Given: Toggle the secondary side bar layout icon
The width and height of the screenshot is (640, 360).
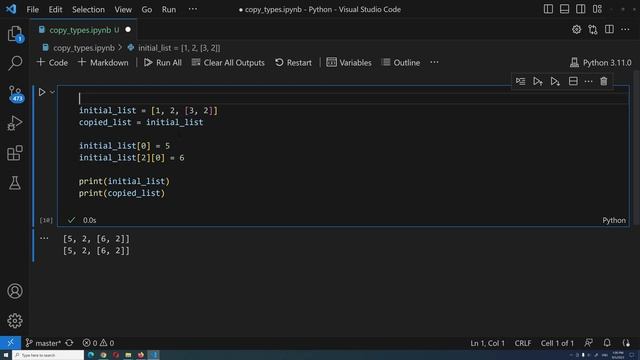Looking at the screenshot, I should (580, 9).
